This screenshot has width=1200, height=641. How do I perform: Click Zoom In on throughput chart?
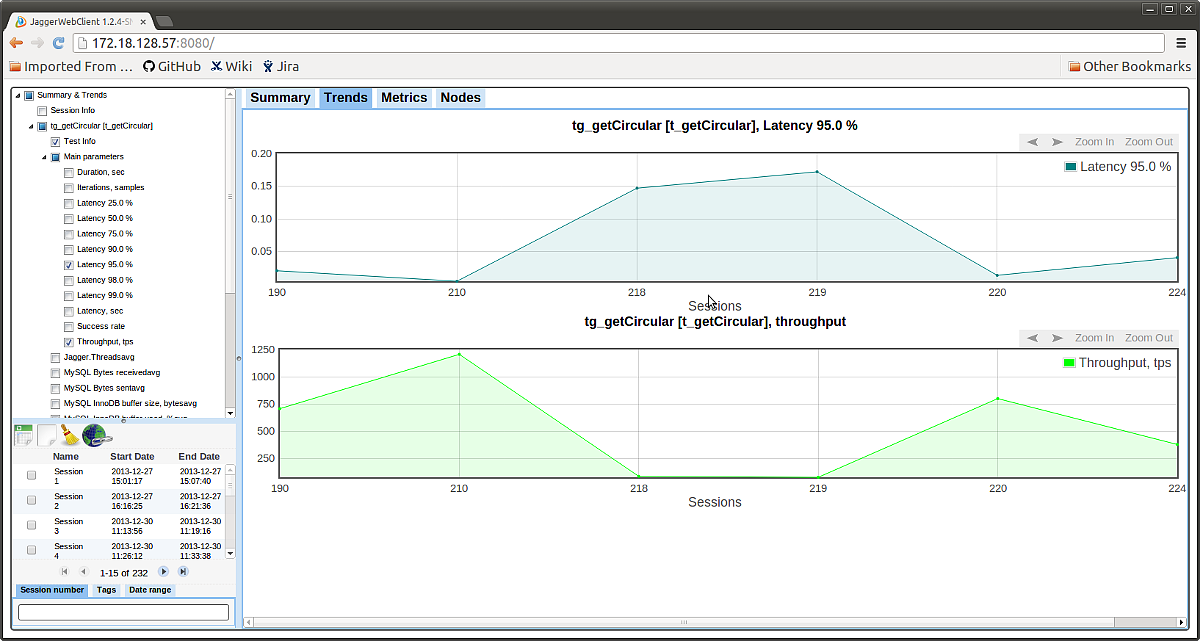1094,338
